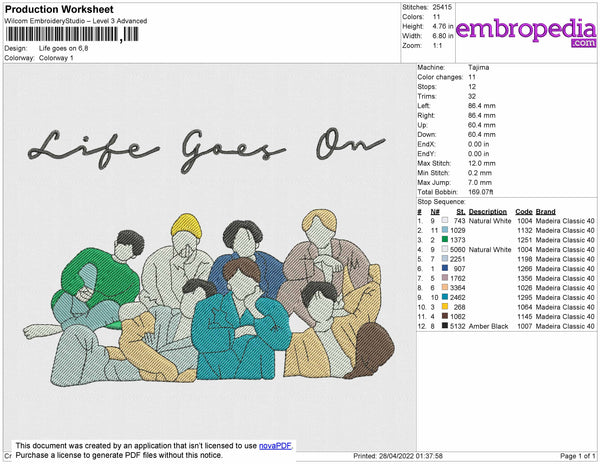The width and height of the screenshot is (600, 464).
Task: Click the 'N#' column header
Action: coord(435,212)
